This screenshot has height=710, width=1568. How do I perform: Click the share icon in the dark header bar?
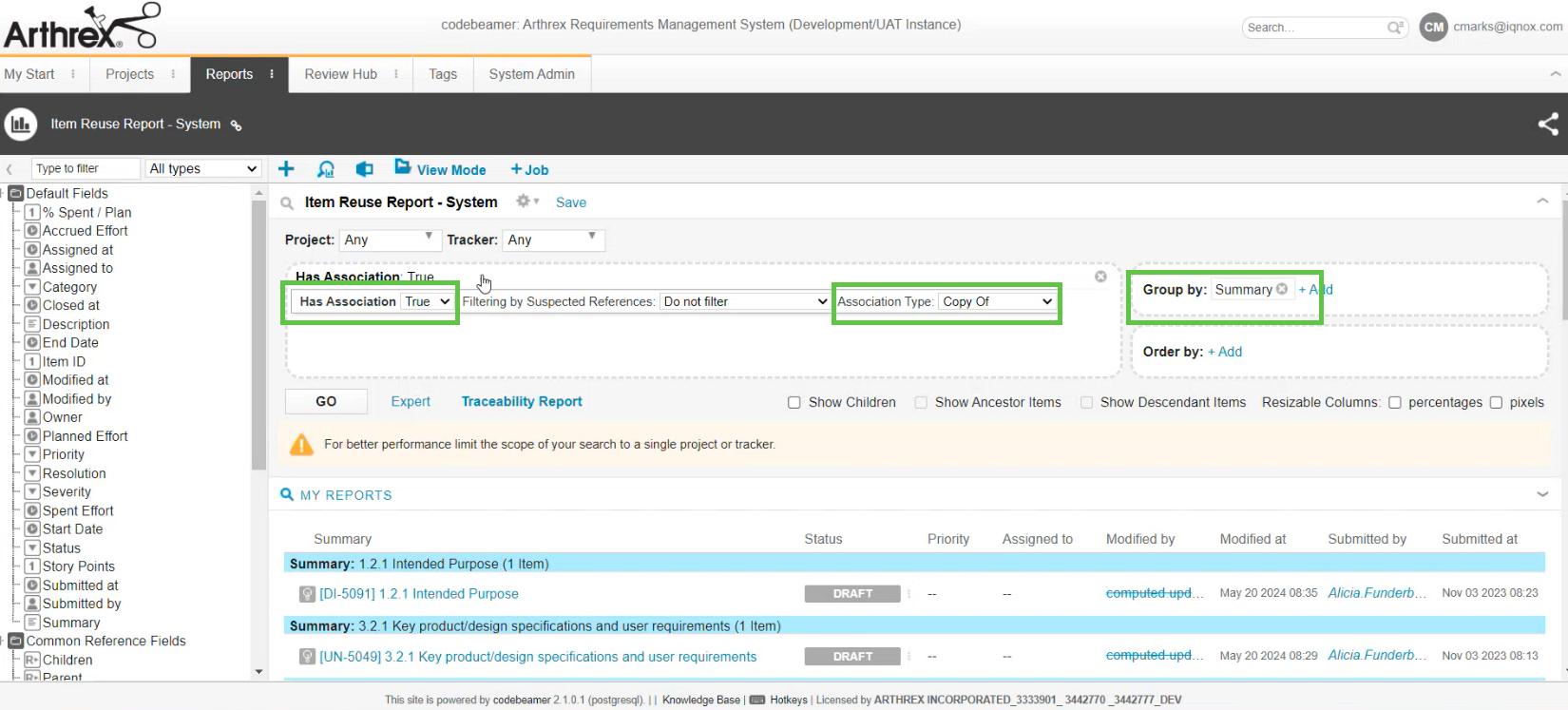point(1548,124)
